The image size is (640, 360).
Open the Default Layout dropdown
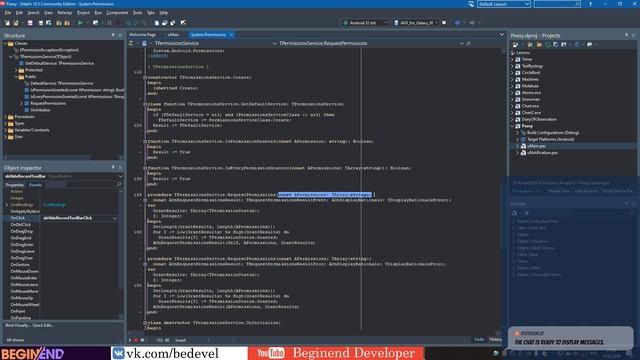527,4
